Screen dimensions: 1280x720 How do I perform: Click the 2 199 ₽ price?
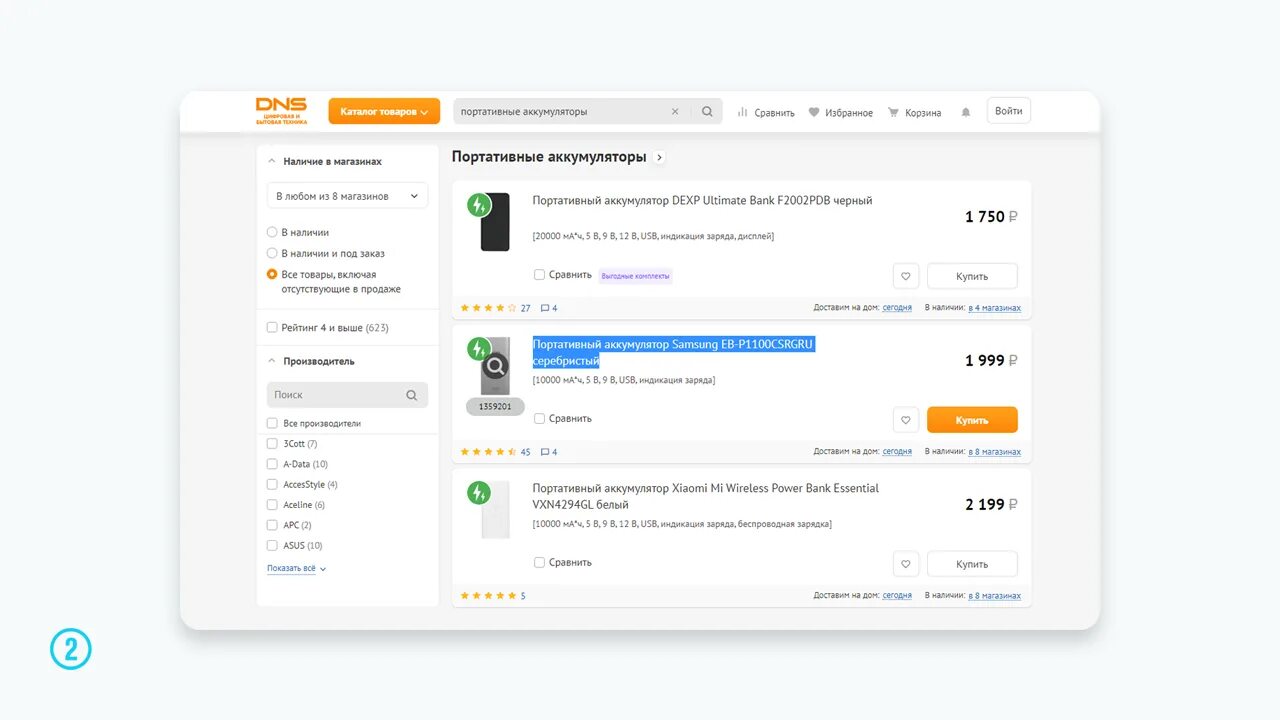[991, 505]
